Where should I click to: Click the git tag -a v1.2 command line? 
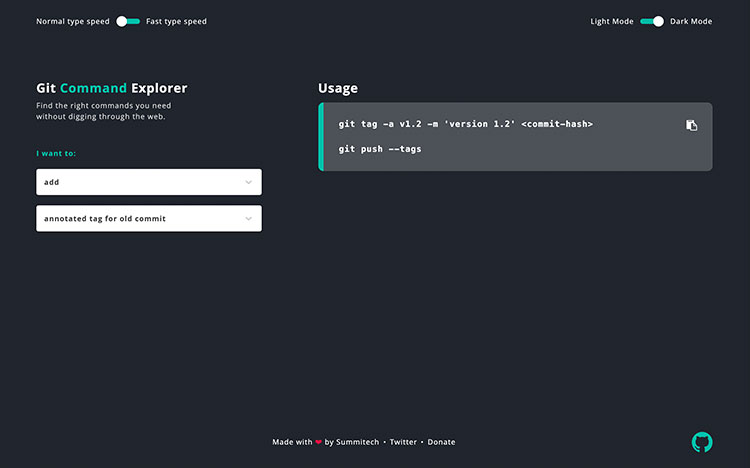tap(465, 124)
